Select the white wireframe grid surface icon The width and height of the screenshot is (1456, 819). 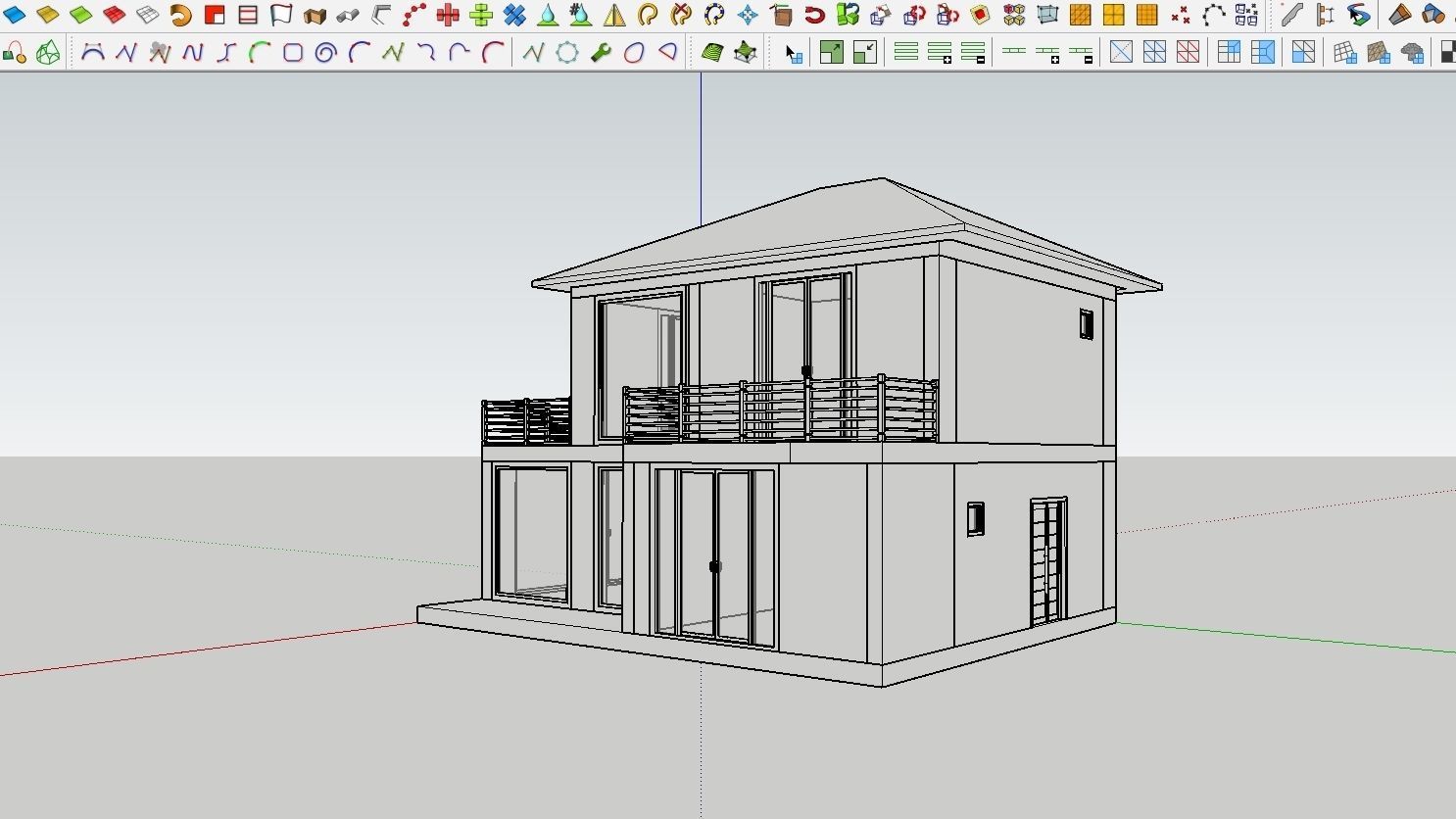(148, 15)
